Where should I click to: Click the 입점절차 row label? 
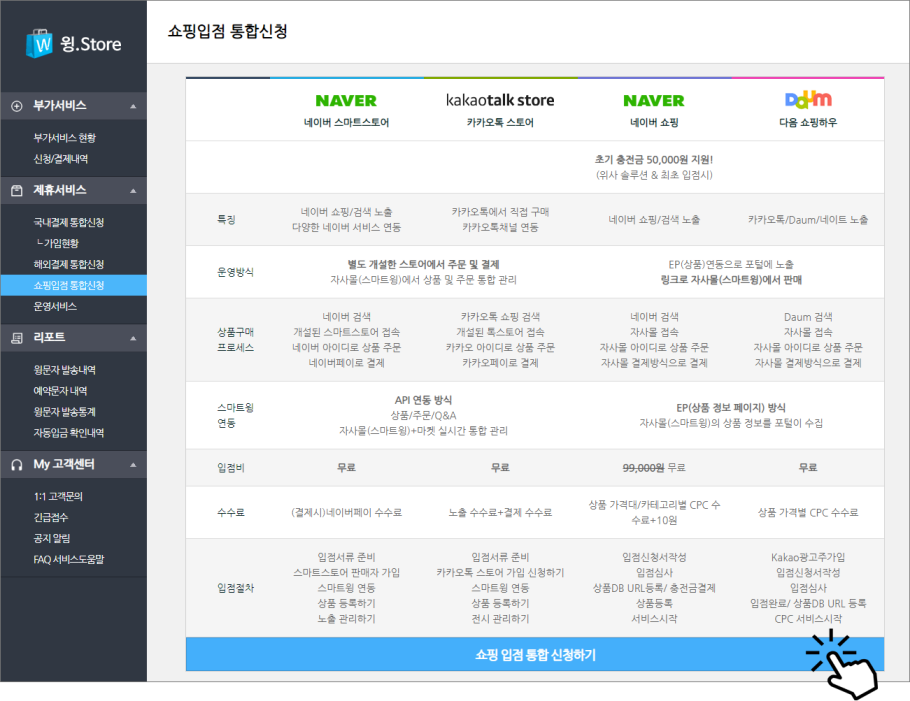pos(235,588)
